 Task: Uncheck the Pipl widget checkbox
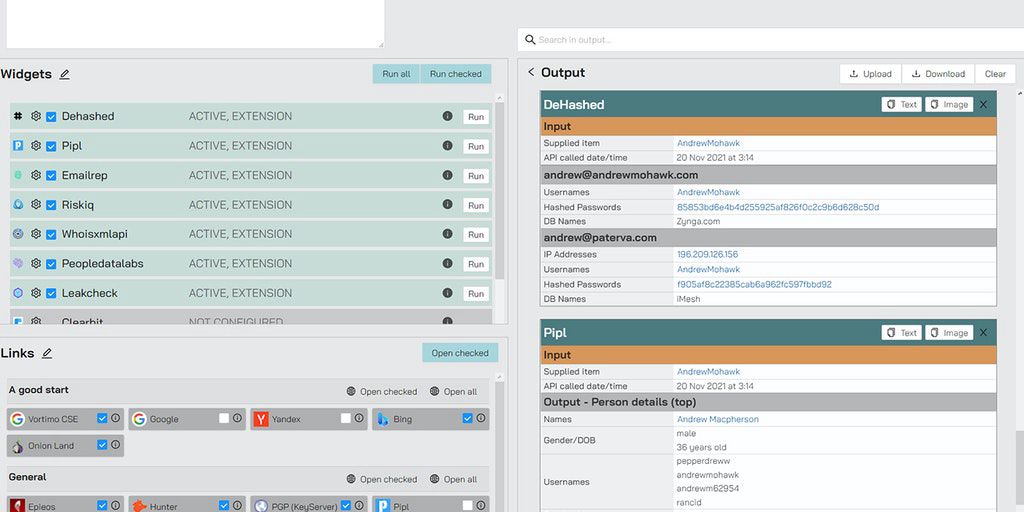pyautogui.click(x=51, y=146)
